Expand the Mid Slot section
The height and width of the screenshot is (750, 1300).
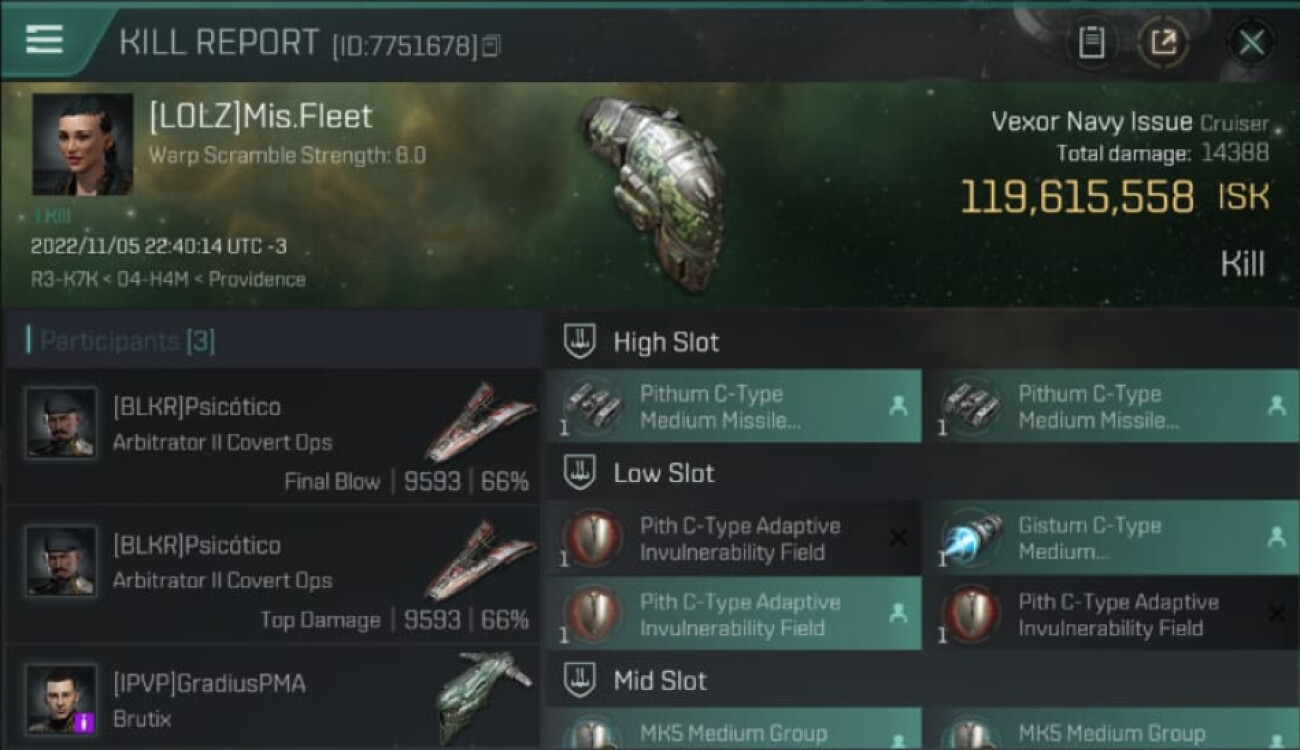tap(580, 681)
